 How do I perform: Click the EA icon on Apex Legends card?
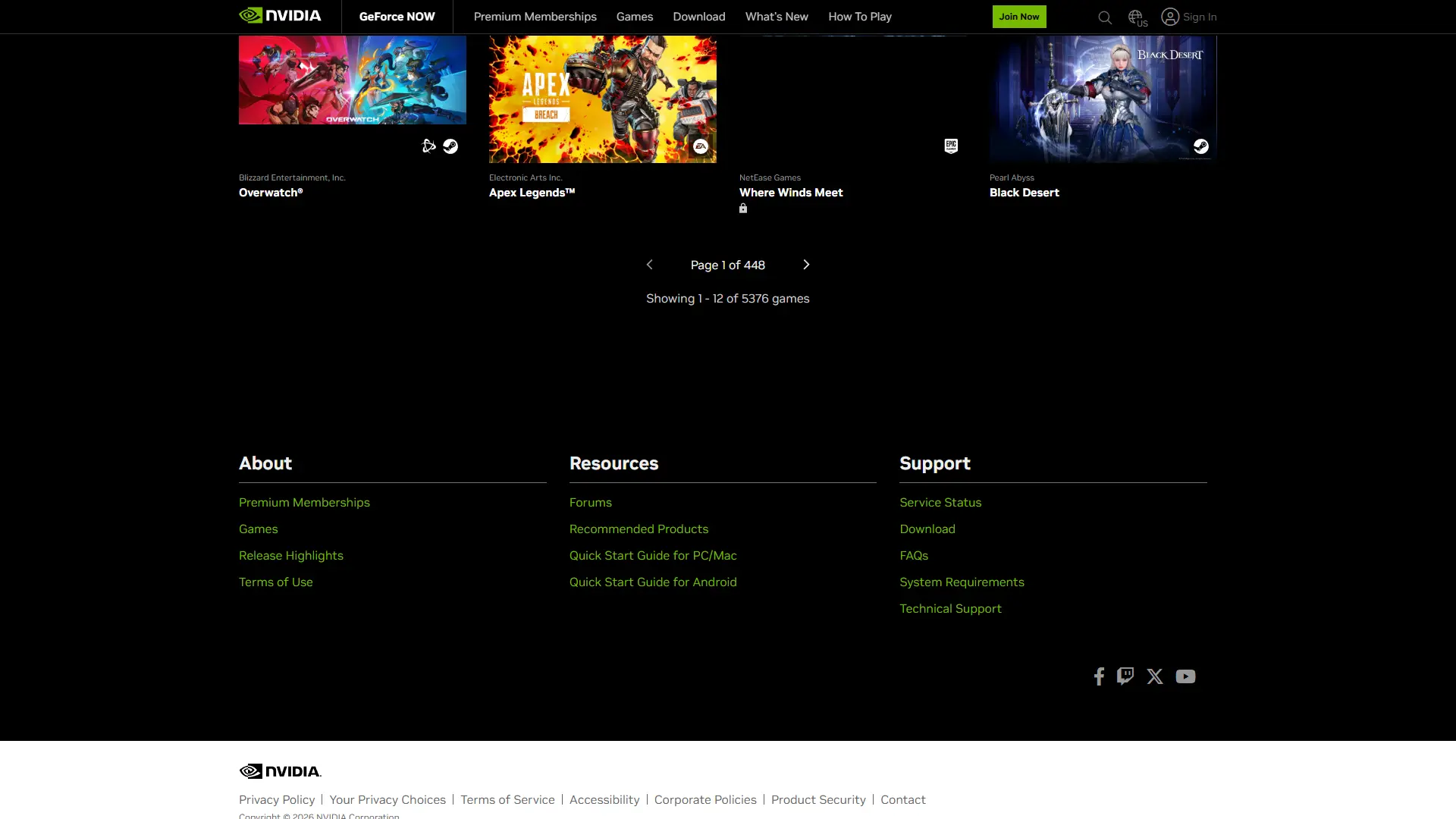pyautogui.click(x=700, y=146)
